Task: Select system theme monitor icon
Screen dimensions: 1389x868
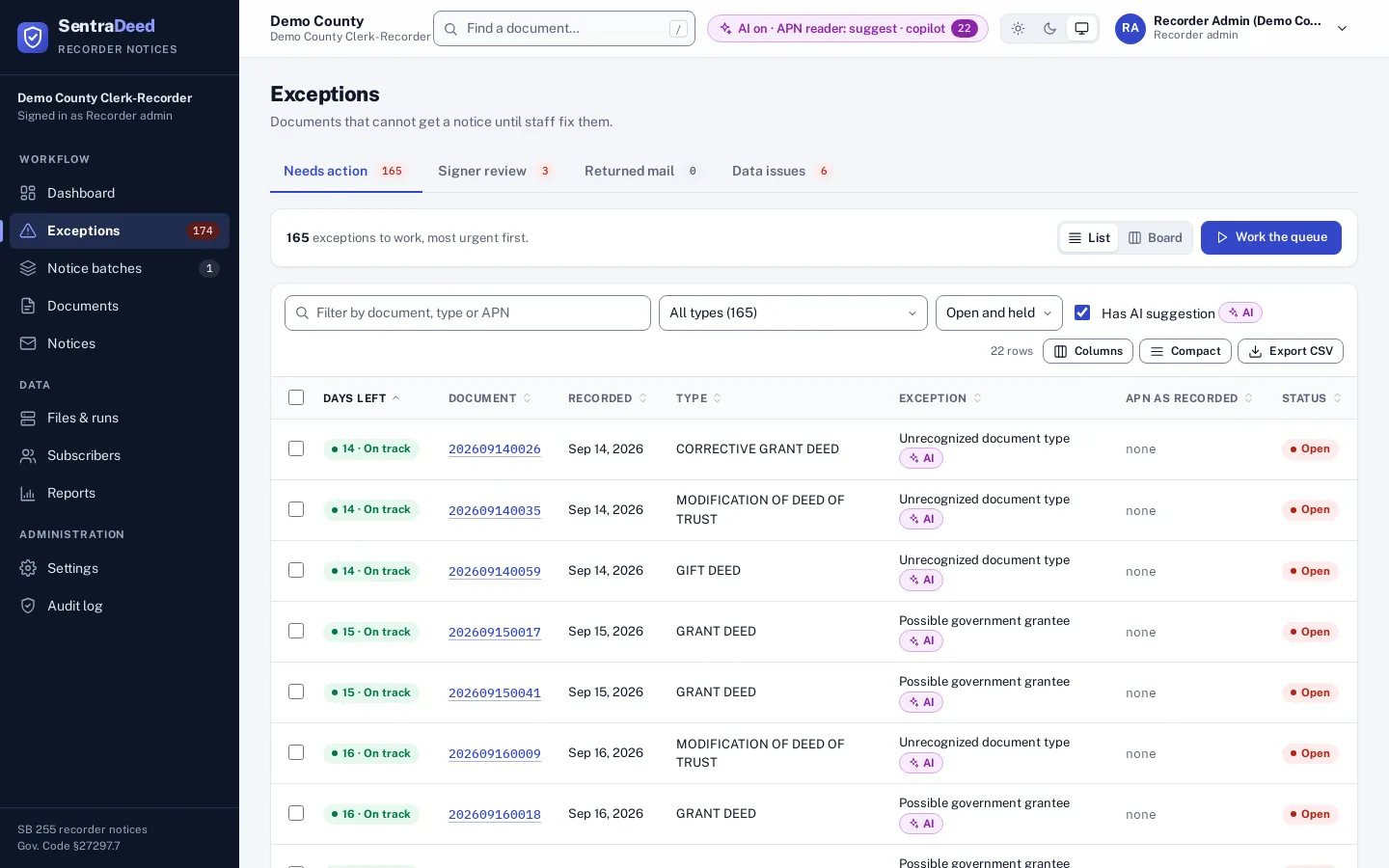Action: (x=1081, y=29)
